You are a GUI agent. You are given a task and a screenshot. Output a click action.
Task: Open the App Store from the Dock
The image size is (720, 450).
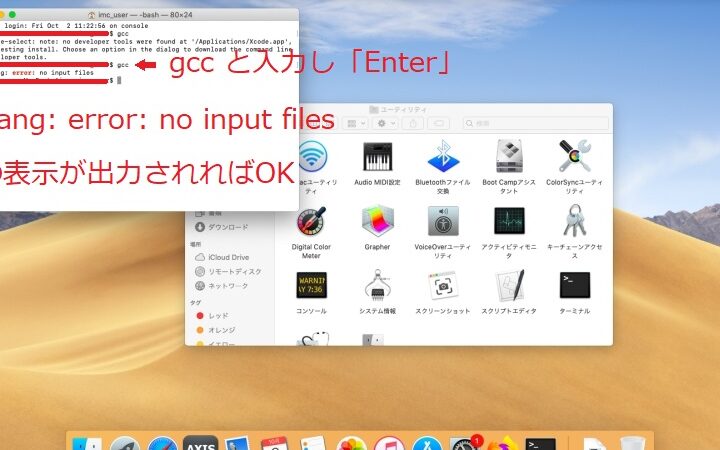(x=427, y=444)
